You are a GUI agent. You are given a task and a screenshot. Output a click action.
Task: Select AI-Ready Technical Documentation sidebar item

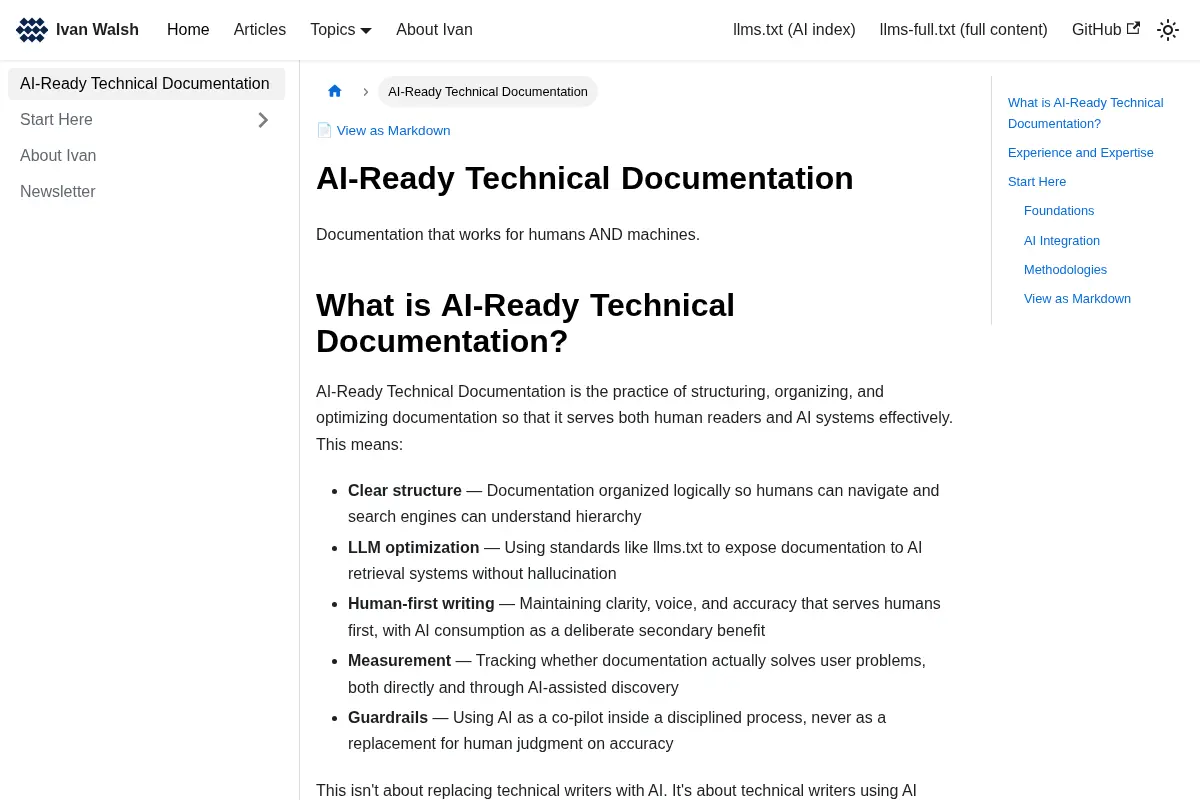pyautogui.click(x=146, y=84)
